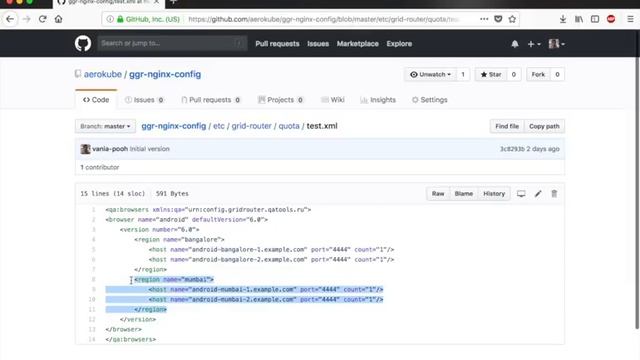Open browser downloads panel

[562, 19]
